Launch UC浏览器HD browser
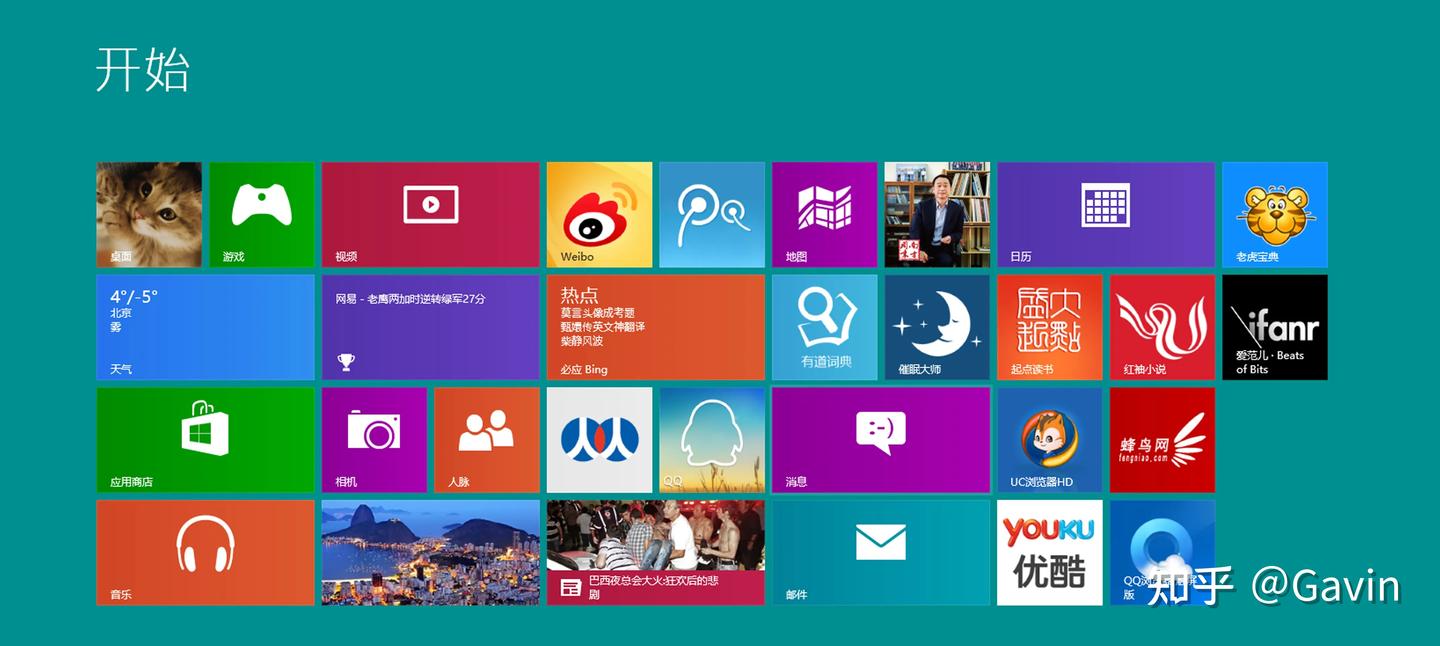Screen dimensions: 1440x646 coord(1049,440)
